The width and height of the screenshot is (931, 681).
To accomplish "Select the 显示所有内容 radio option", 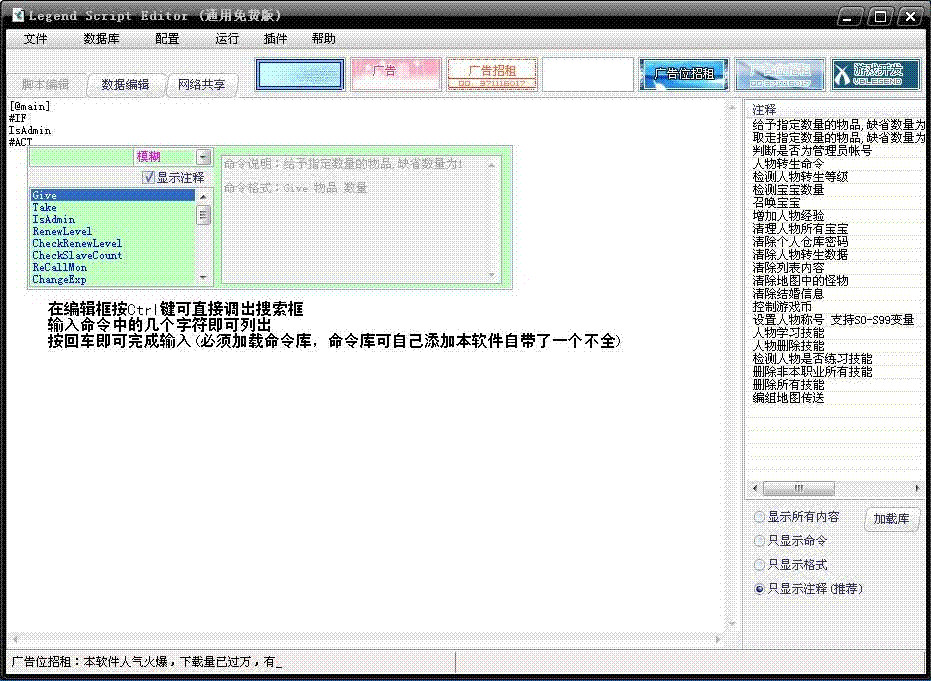I will (760, 517).
